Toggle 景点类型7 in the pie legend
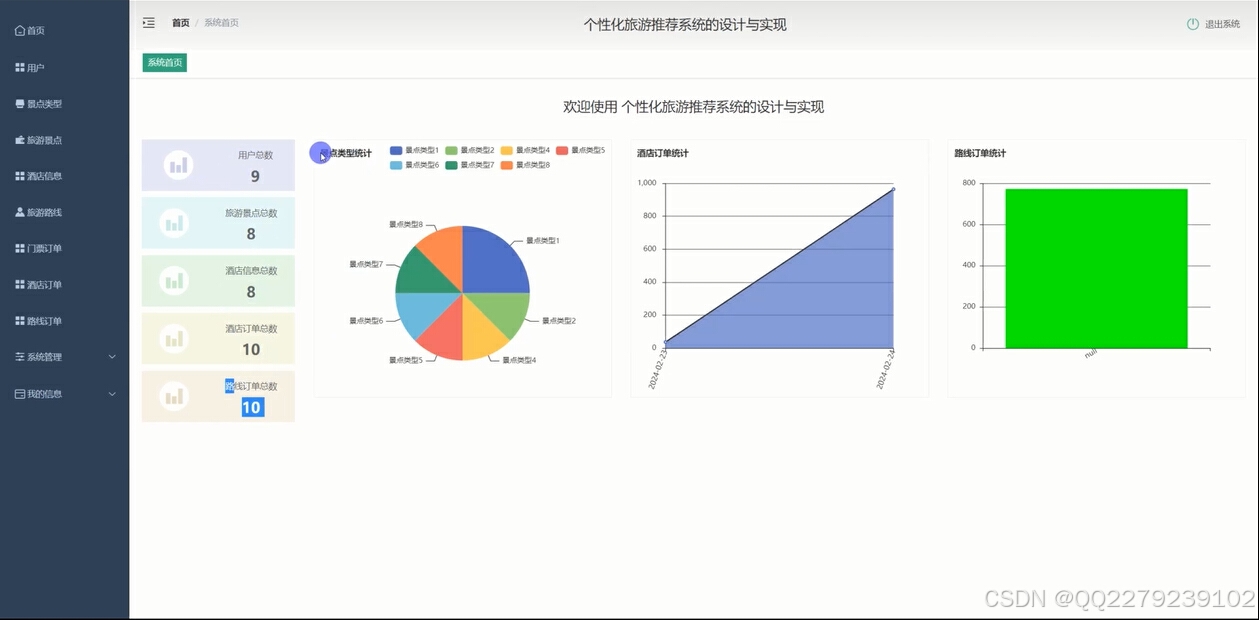This screenshot has height=620, width=1259. pyautogui.click(x=470, y=165)
